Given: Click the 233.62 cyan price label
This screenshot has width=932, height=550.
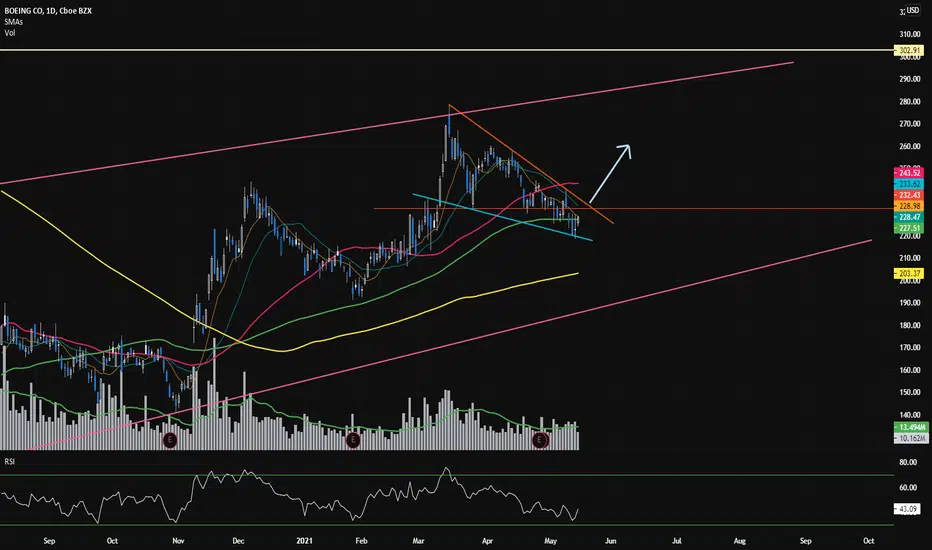Looking at the screenshot, I should click(909, 184).
